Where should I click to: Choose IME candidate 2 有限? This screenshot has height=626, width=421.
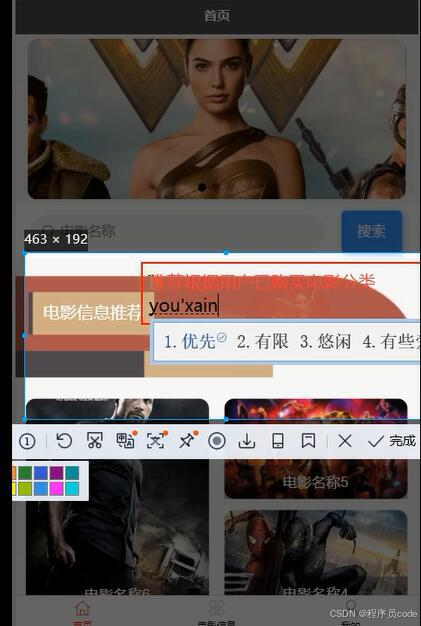(x=263, y=342)
